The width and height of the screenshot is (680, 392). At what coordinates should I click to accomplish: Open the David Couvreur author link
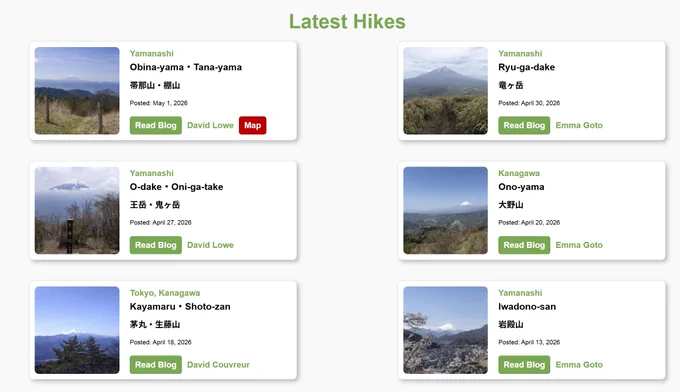(218, 365)
